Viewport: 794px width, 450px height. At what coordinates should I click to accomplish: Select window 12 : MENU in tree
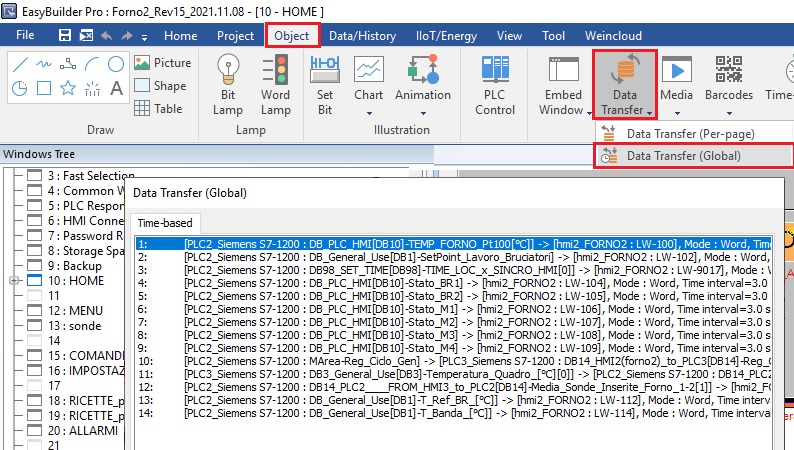75,310
